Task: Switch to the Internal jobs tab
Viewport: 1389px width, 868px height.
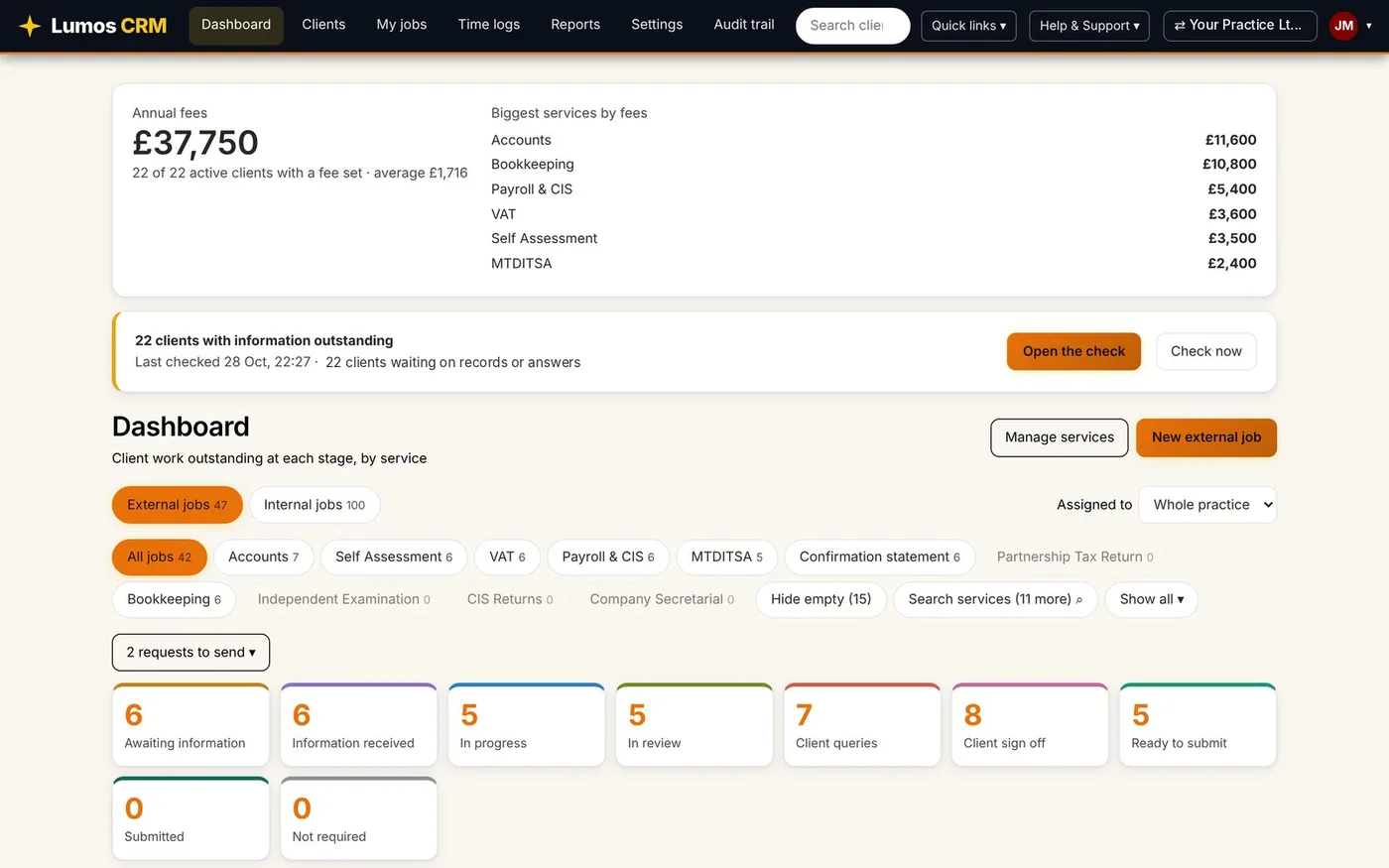Action: (315, 505)
